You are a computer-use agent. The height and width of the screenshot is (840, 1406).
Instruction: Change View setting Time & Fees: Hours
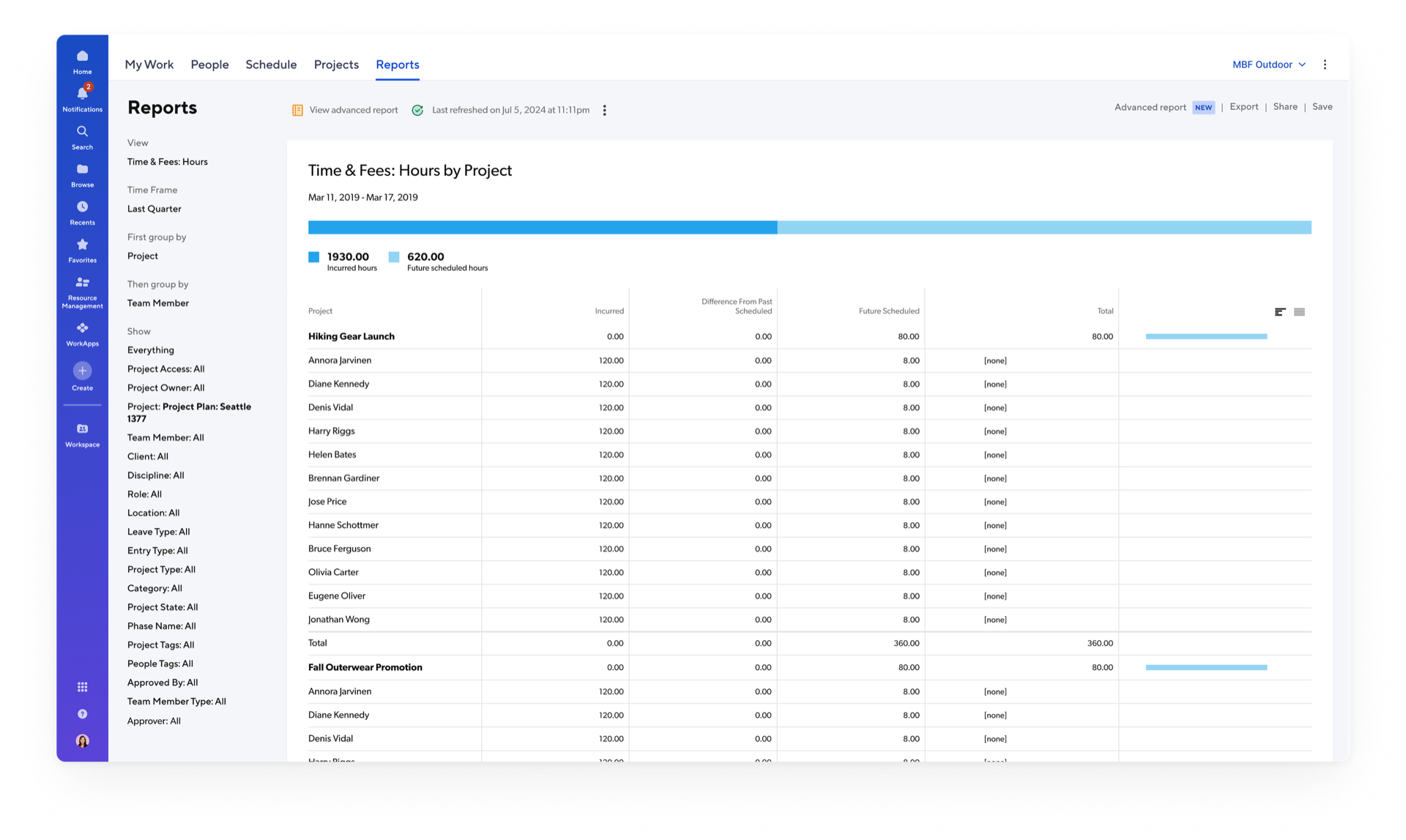pyautogui.click(x=167, y=162)
